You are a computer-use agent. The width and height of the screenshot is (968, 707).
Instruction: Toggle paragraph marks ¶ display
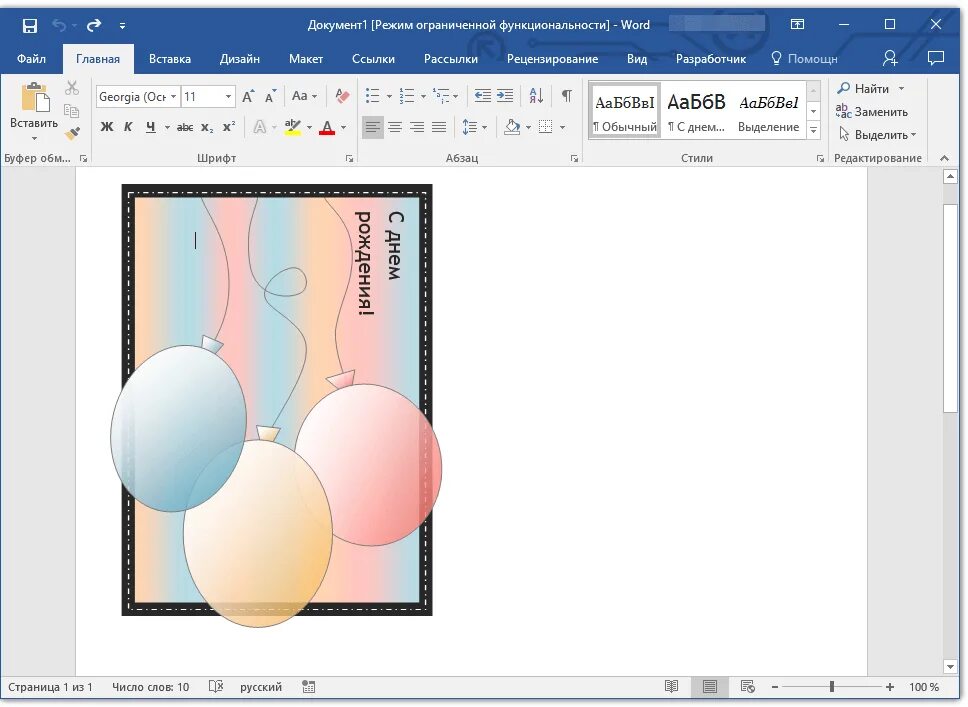[x=566, y=96]
